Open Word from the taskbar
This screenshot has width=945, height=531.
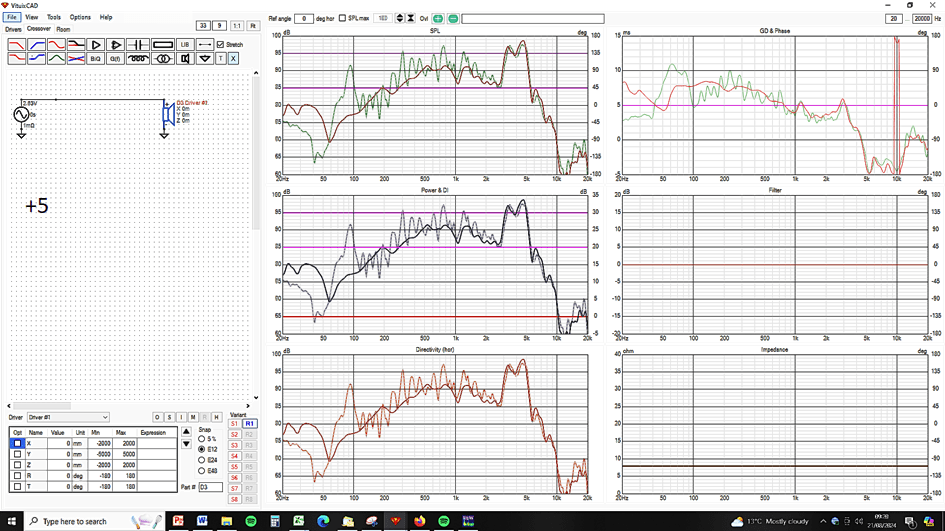pyautogui.click(x=202, y=521)
